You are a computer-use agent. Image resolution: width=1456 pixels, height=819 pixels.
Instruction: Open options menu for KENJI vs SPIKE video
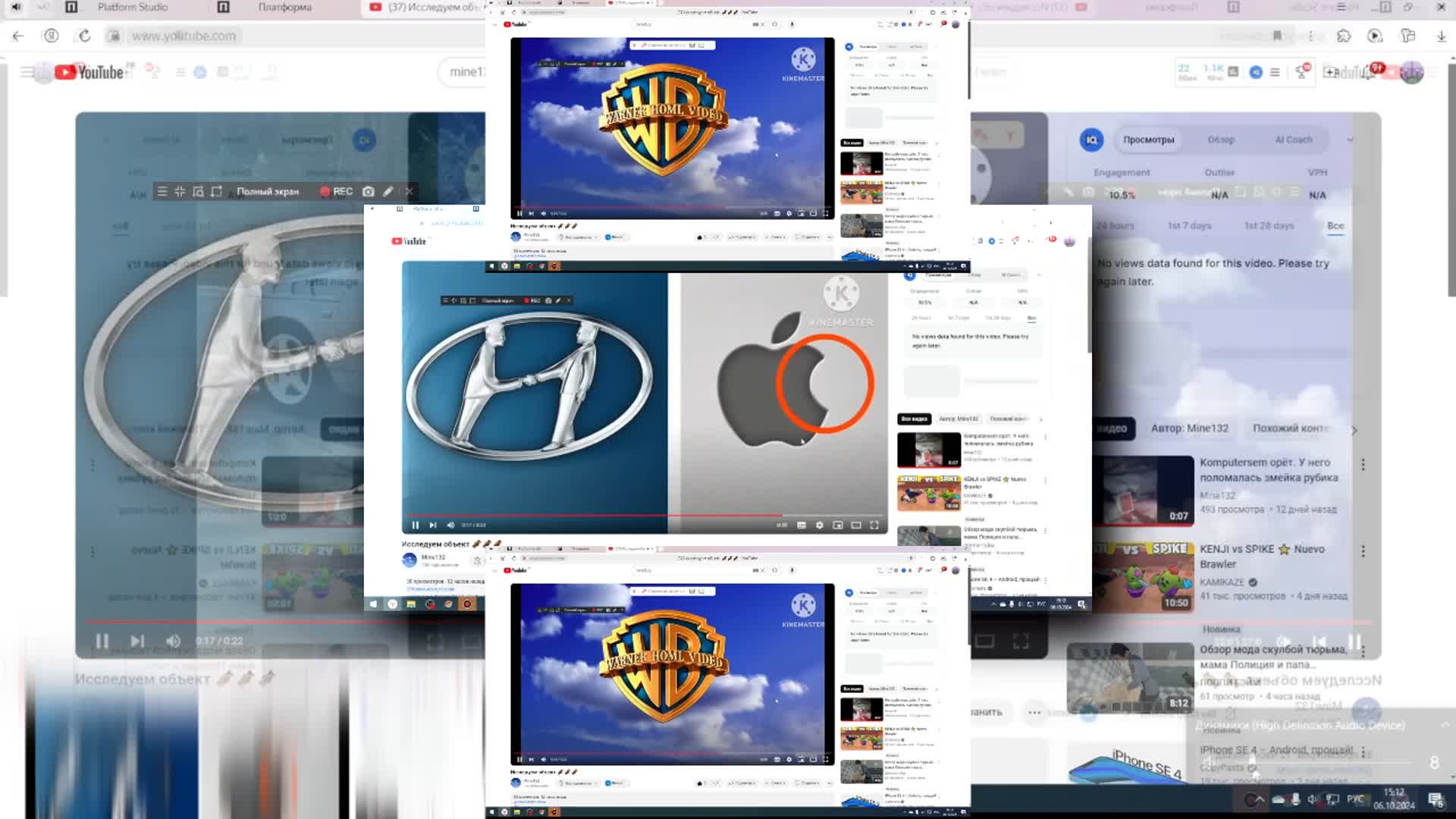pos(1363,551)
